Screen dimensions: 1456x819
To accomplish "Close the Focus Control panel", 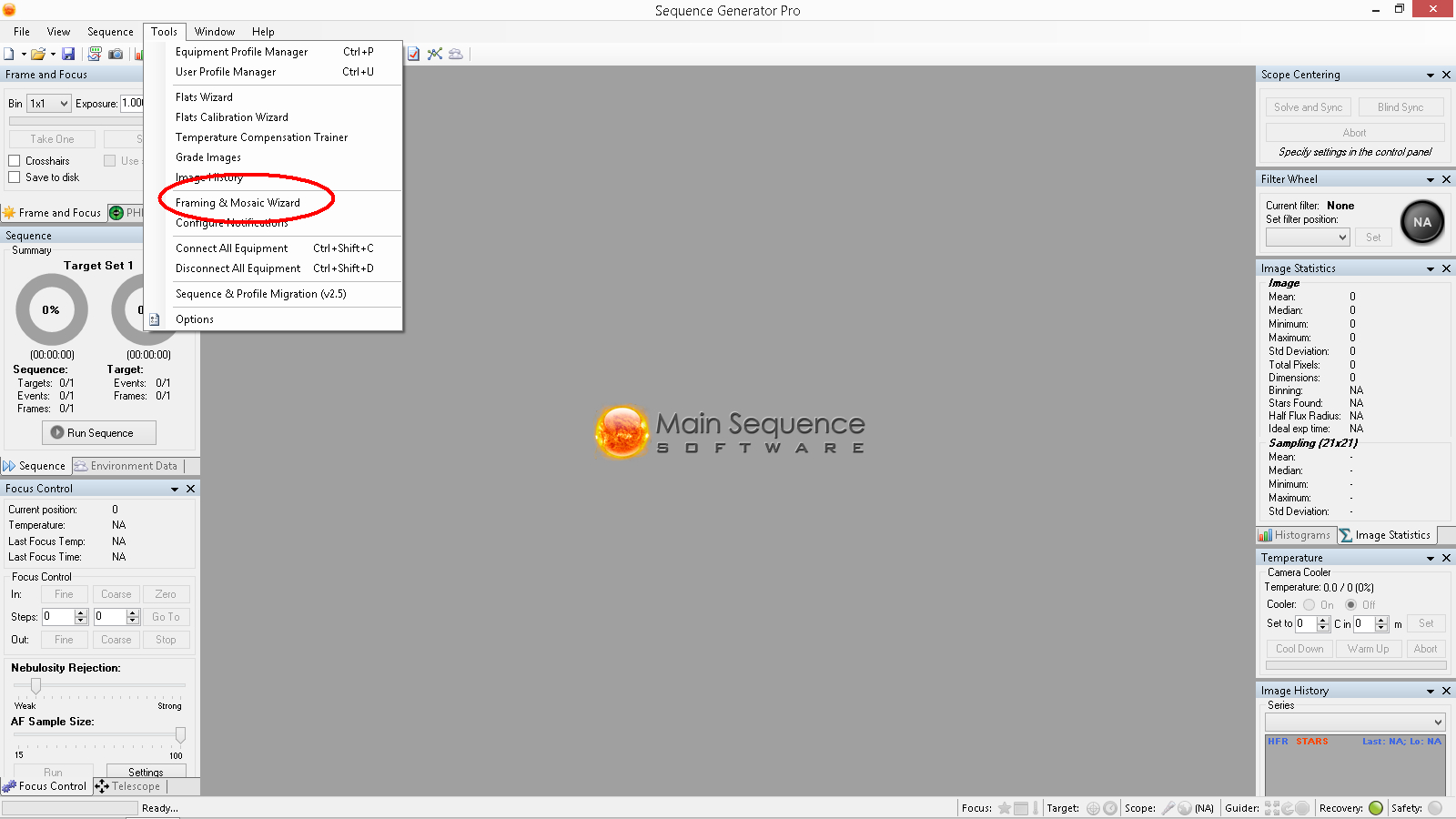I will pyautogui.click(x=190, y=489).
